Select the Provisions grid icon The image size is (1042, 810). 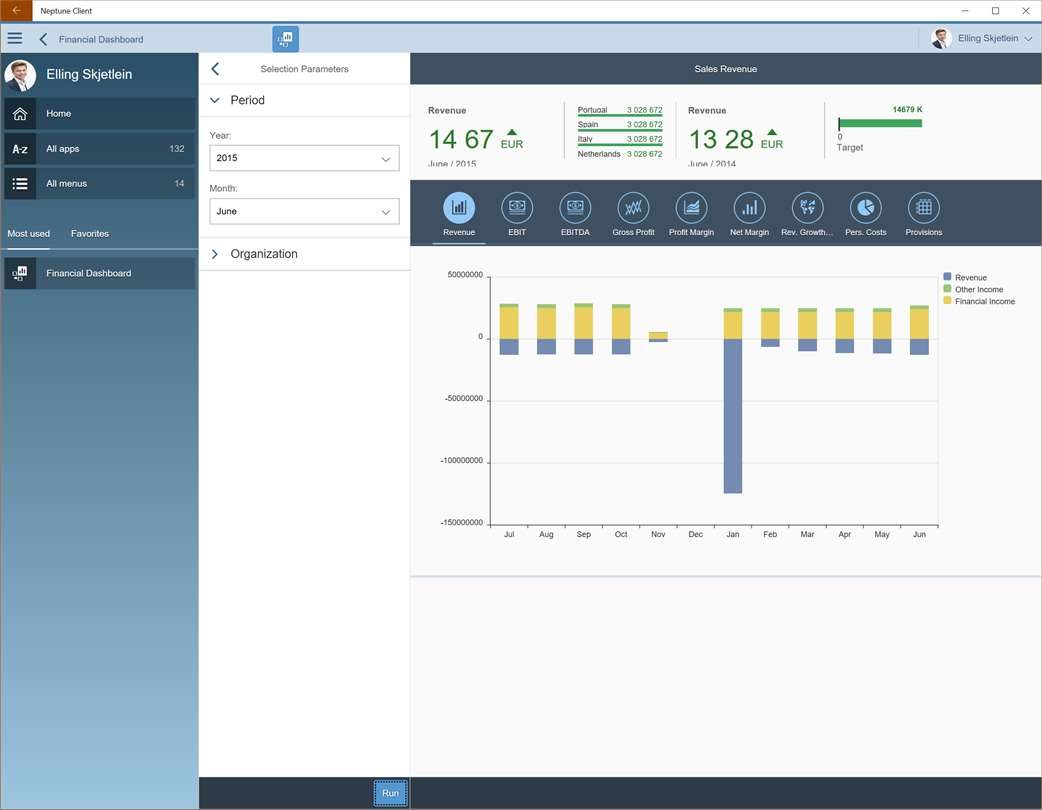(923, 208)
